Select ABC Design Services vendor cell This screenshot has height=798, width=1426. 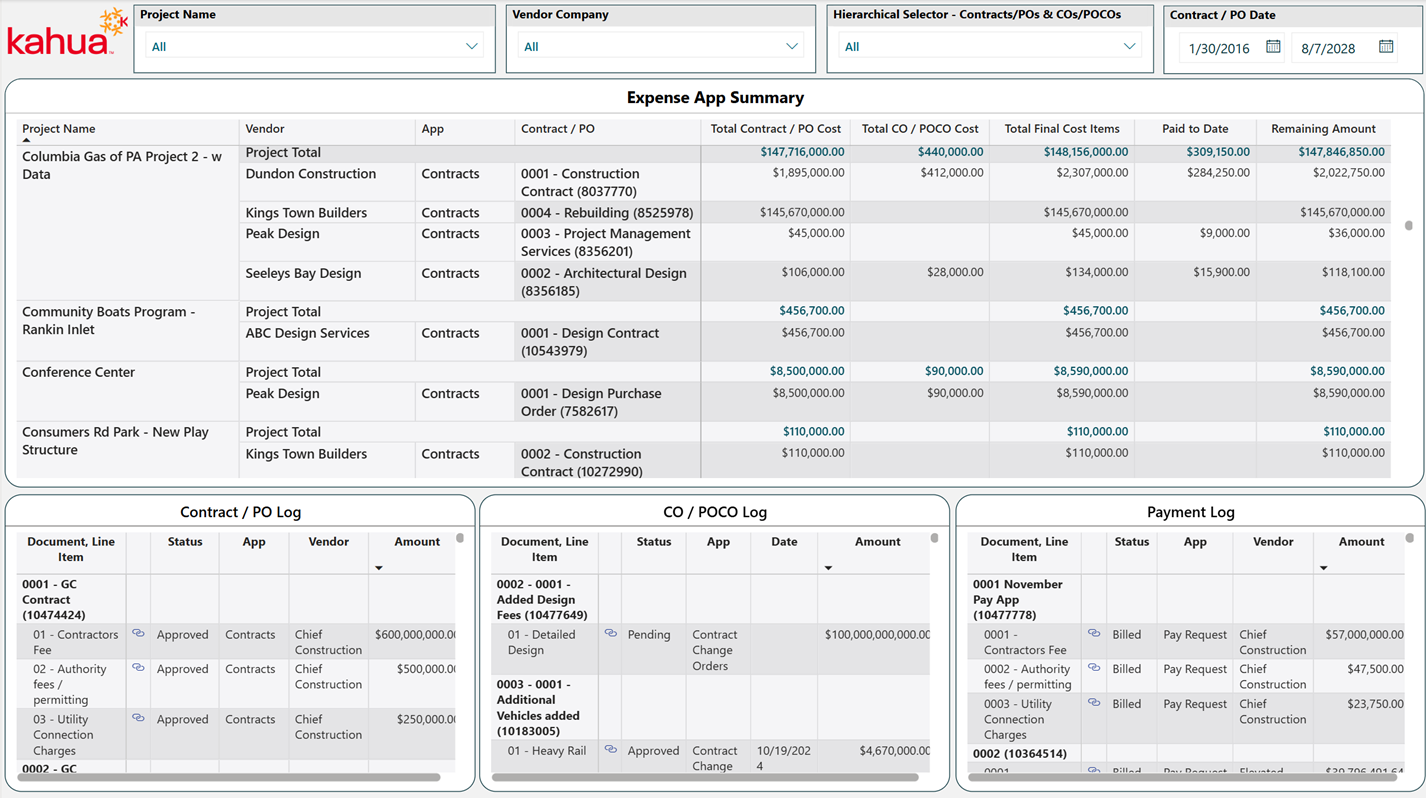[308, 333]
